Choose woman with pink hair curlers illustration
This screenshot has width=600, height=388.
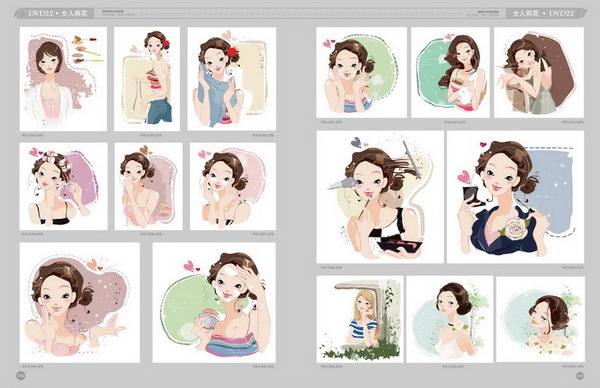coord(64,186)
